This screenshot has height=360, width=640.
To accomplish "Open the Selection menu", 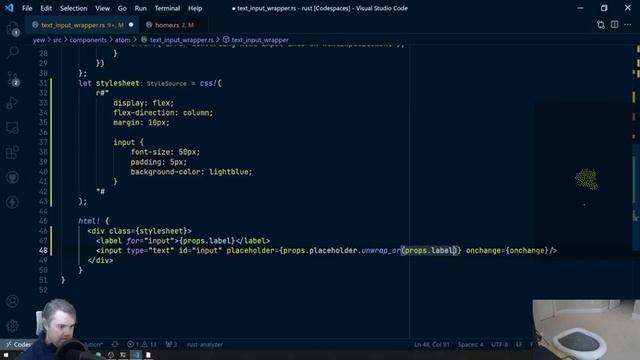I will pos(73,8).
